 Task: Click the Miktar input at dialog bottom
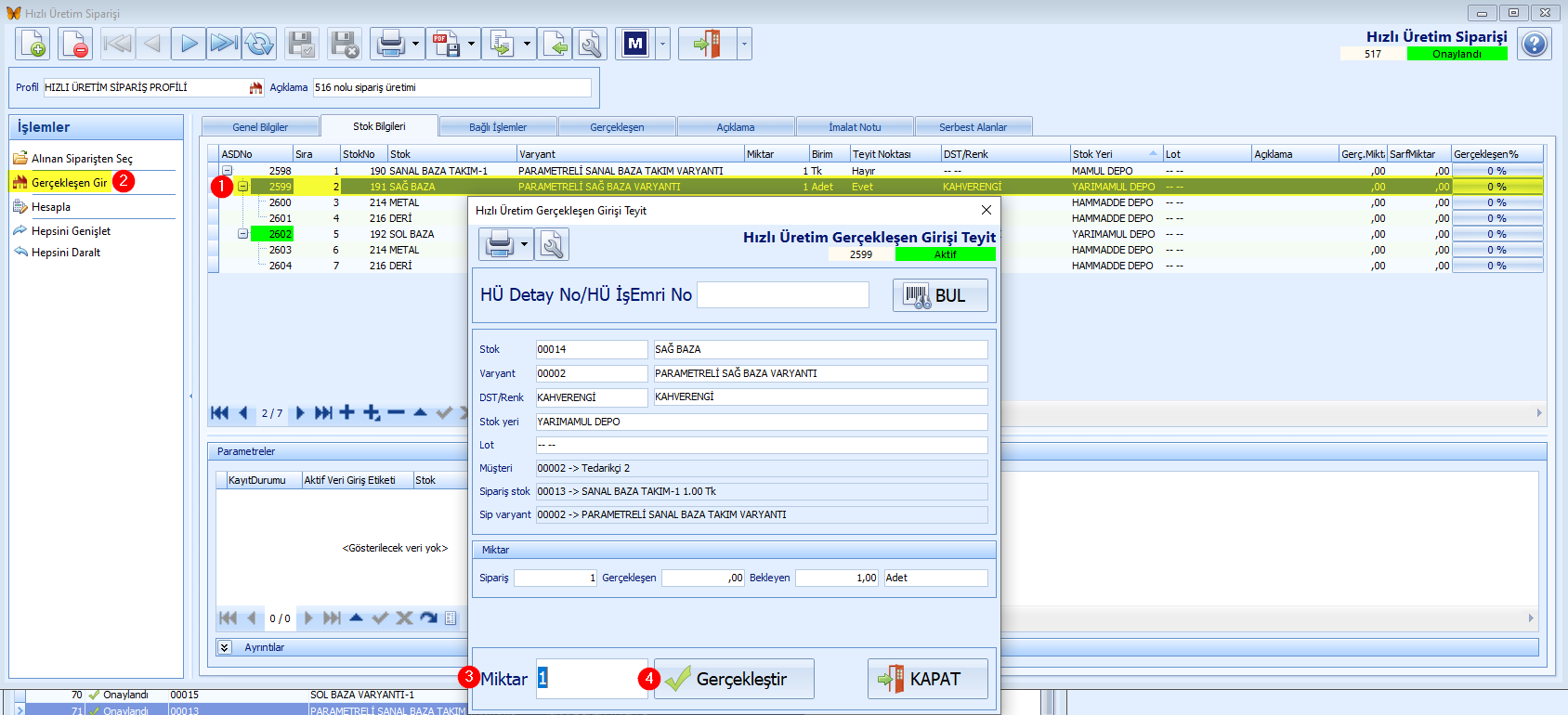coord(592,679)
